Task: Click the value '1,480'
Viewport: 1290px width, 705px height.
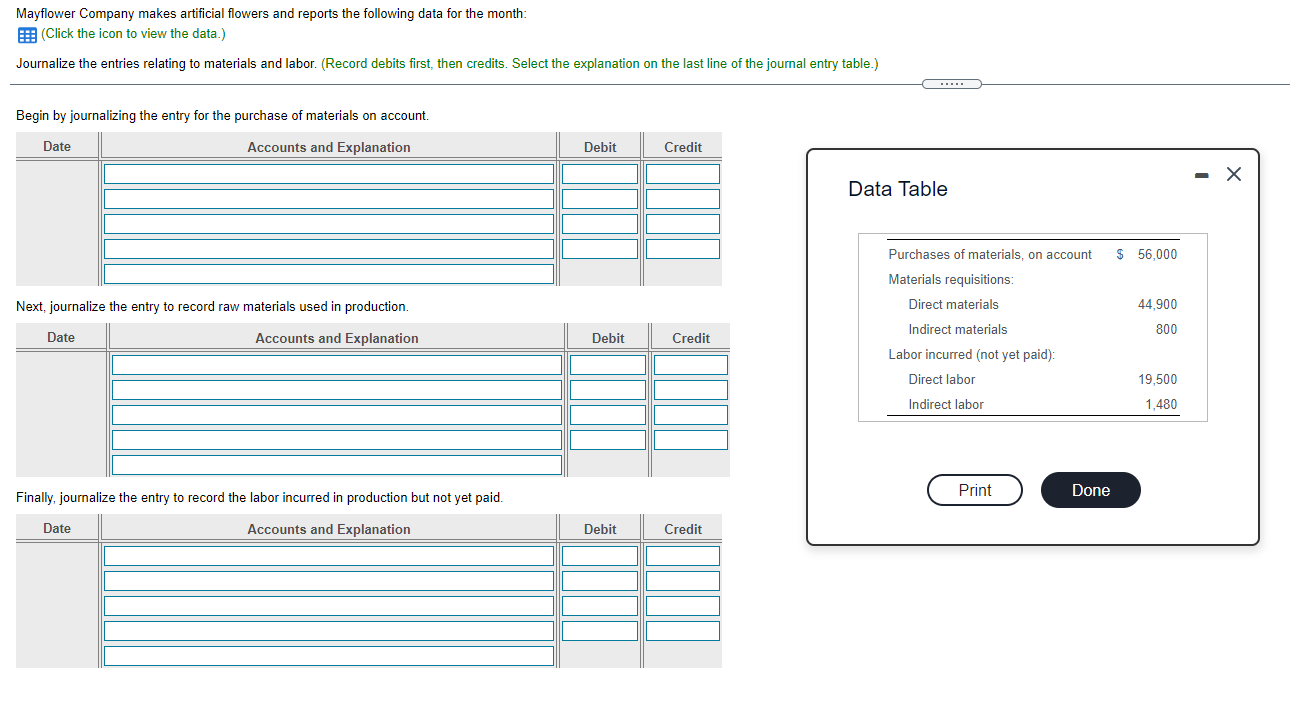Action: tap(1161, 405)
